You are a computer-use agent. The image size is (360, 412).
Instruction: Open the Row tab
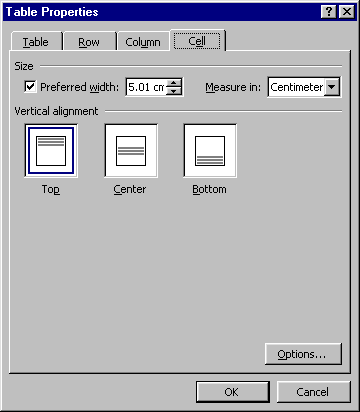89,42
